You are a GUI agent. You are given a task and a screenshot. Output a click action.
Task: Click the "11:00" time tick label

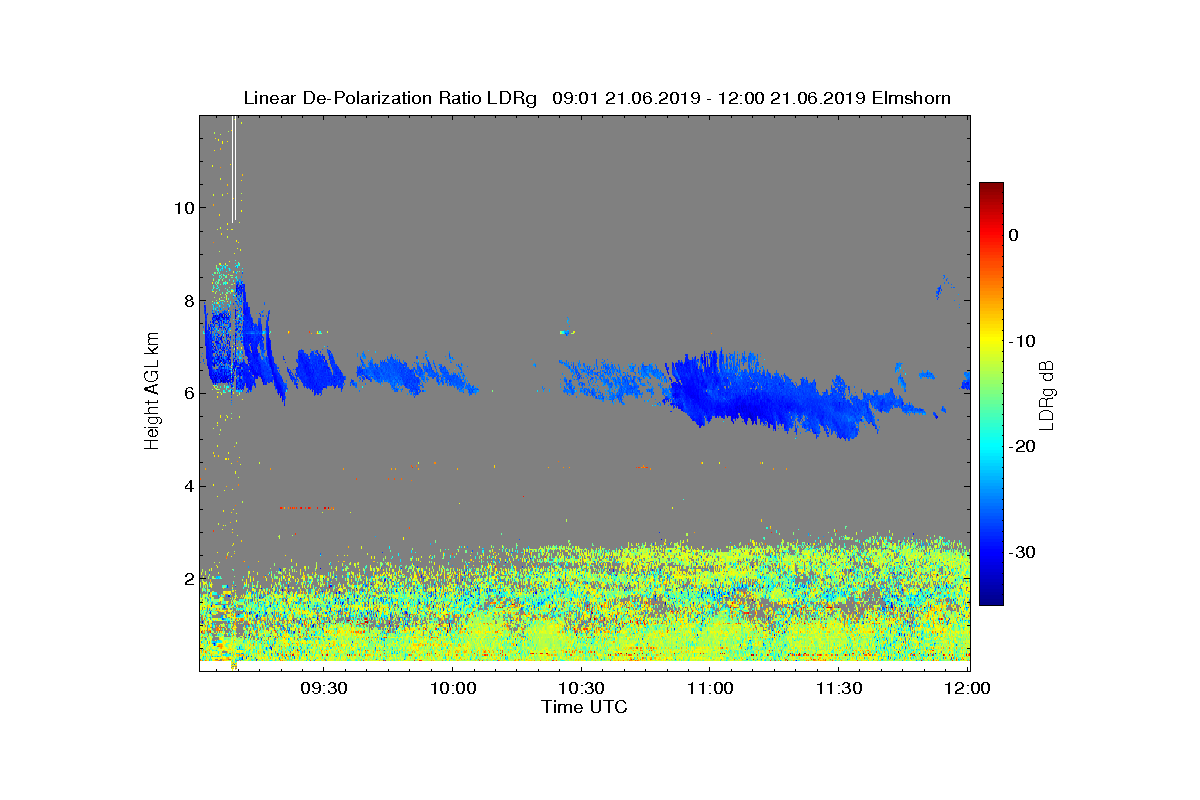710,688
